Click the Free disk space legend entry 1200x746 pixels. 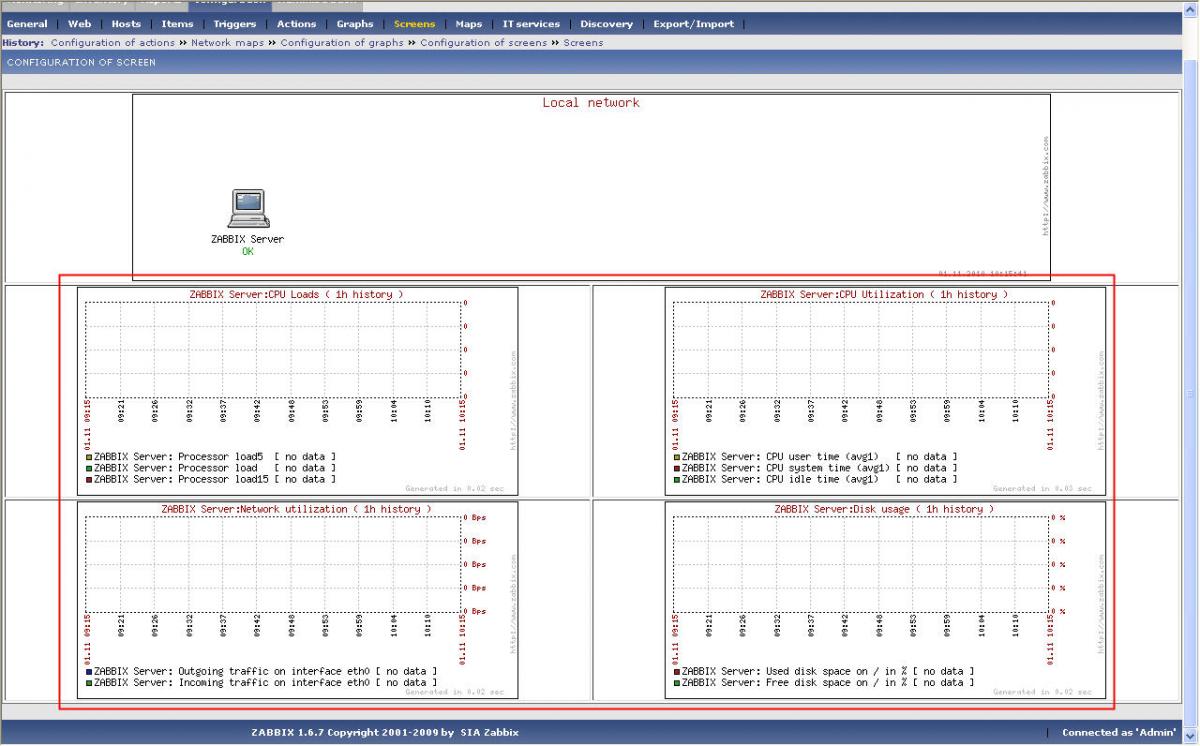point(824,683)
